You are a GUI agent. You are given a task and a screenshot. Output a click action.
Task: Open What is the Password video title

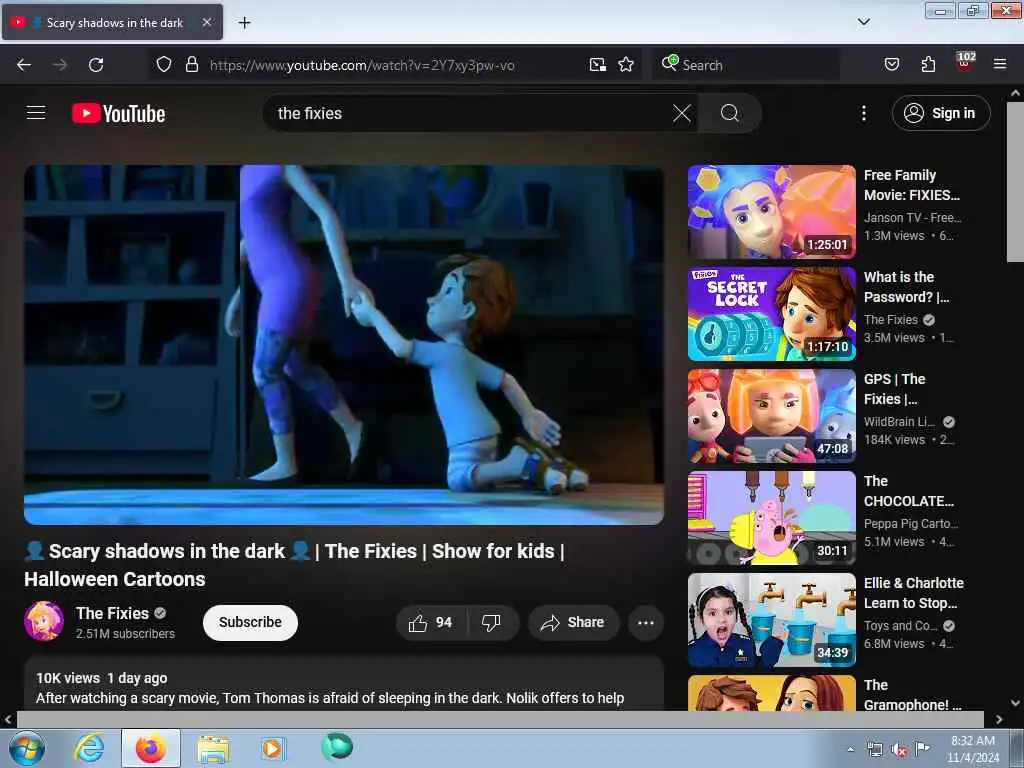pos(906,287)
